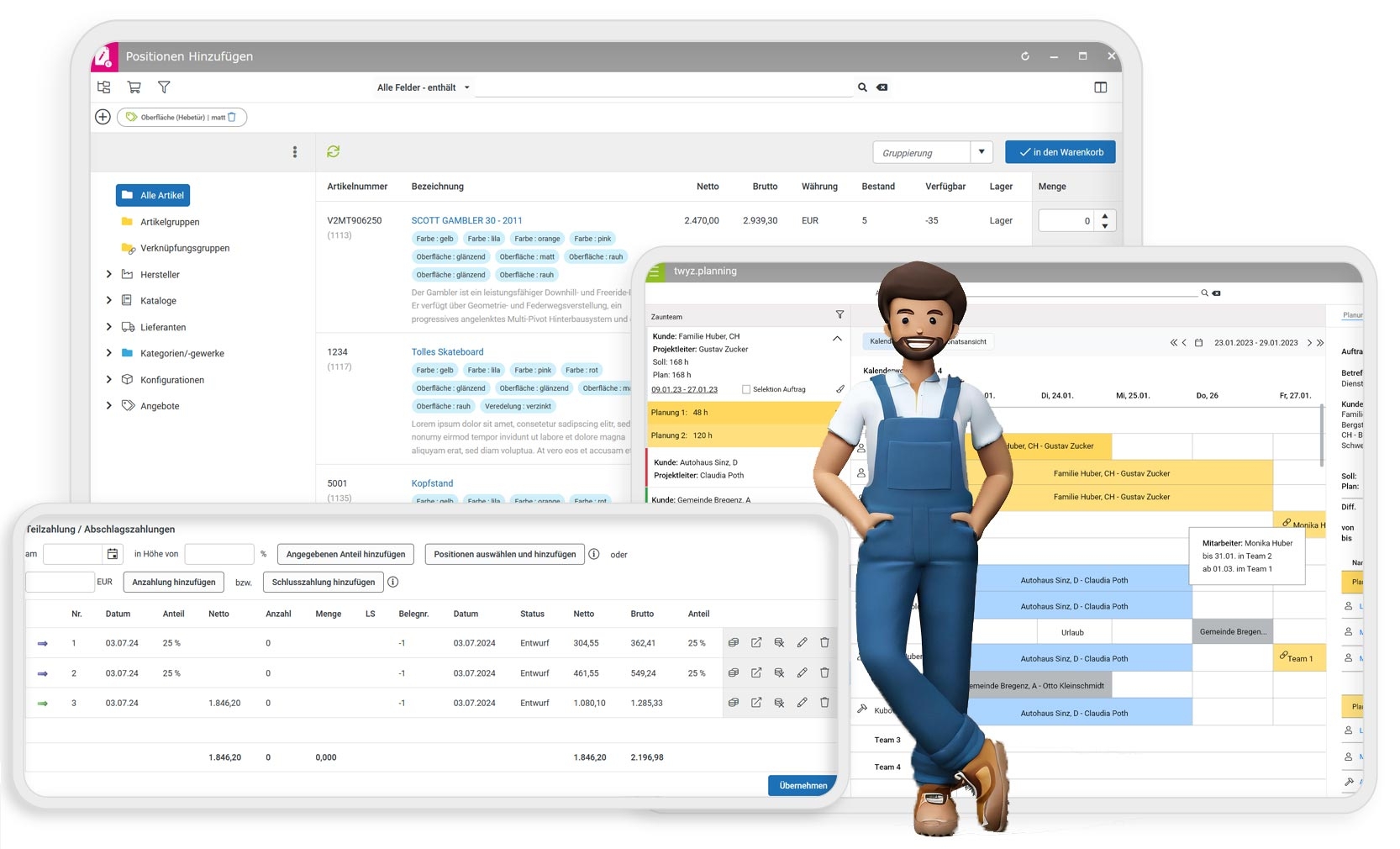This screenshot has height=849, width=1400.
Task: Clear the twyz.planning search field
Action: (x=1216, y=293)
